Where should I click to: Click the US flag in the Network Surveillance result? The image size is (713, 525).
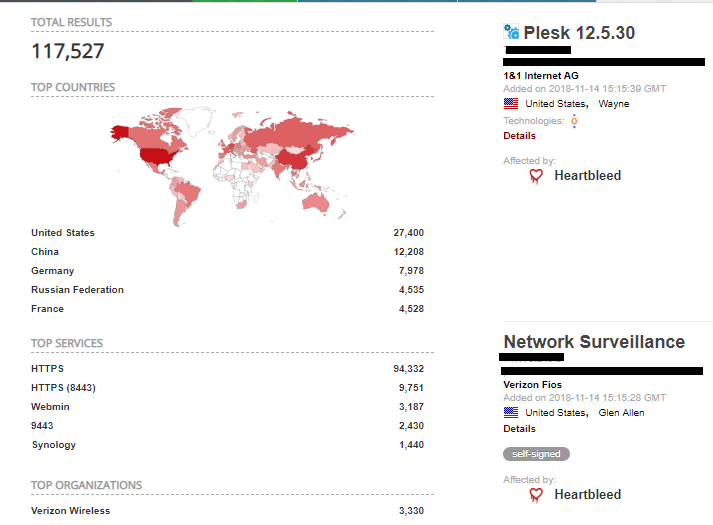[511, 412]
